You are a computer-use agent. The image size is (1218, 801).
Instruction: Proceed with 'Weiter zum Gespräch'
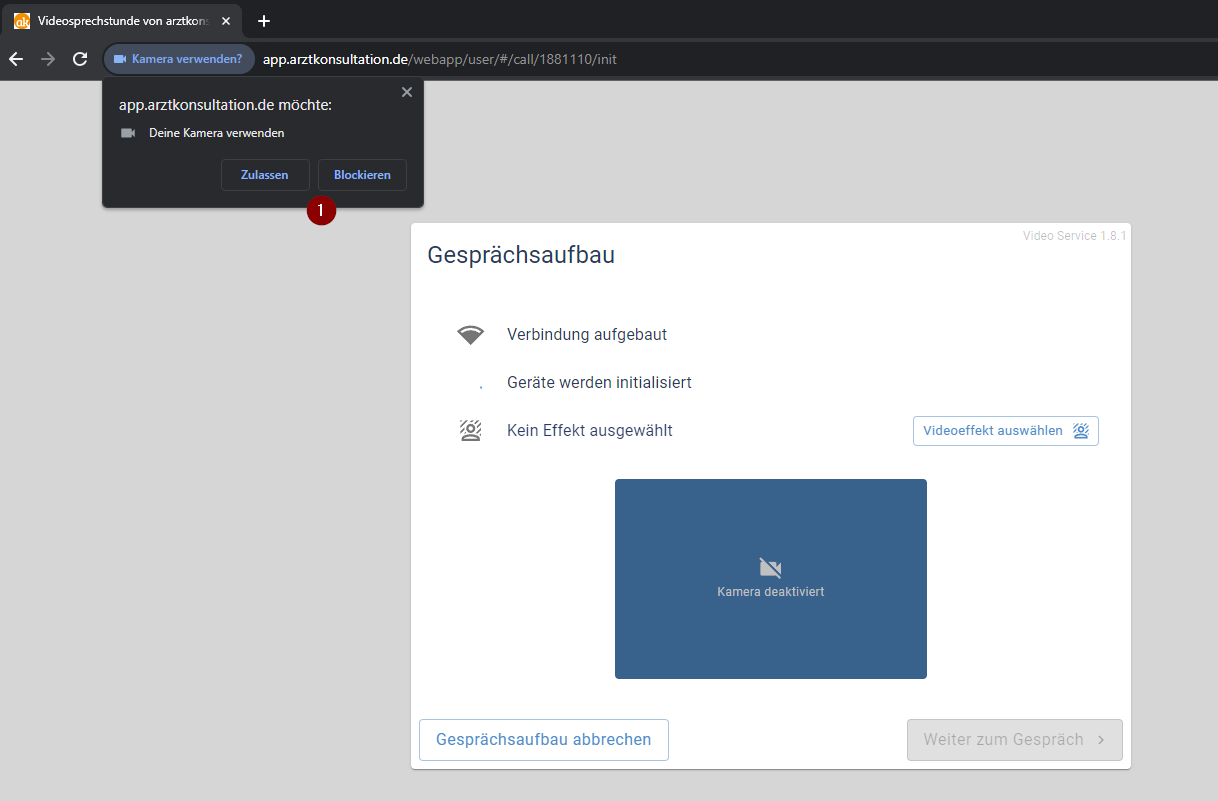tap(1014, 740)
